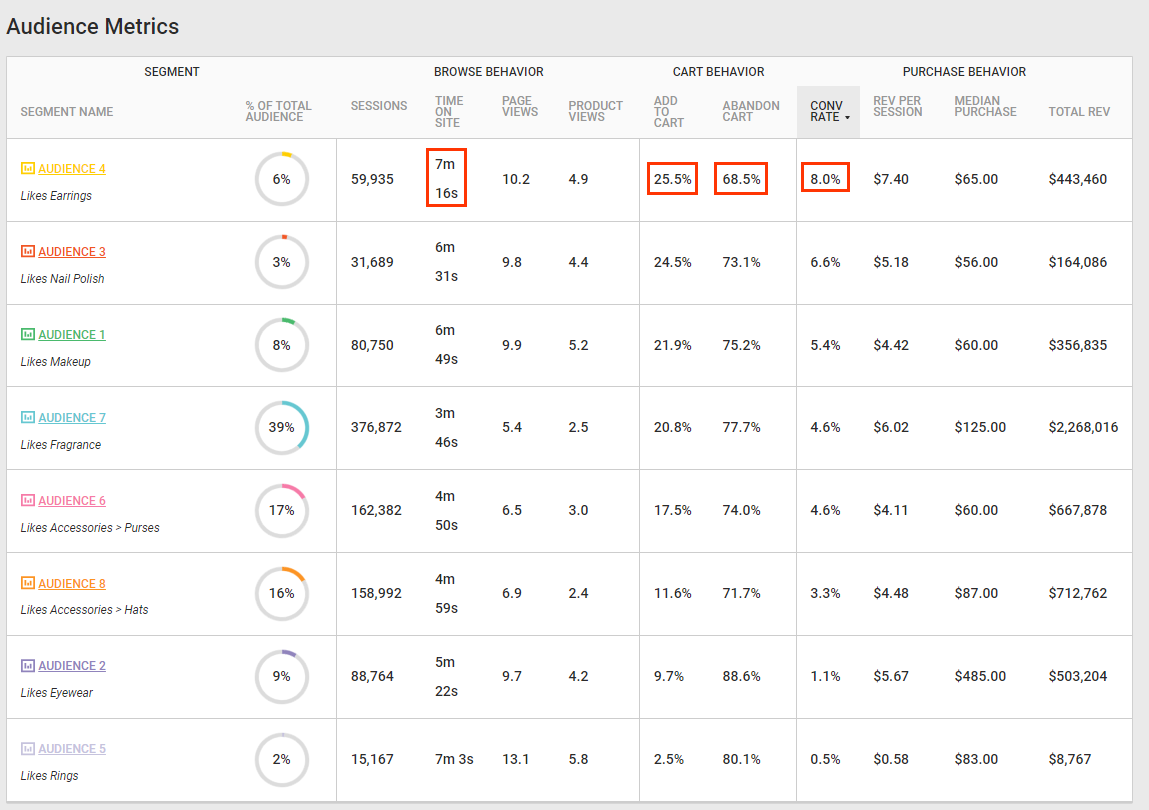This screenshot has height=810, width=1149.
Task: Click the 2% audience donut gauge
Action: click(x=281, y=759)
